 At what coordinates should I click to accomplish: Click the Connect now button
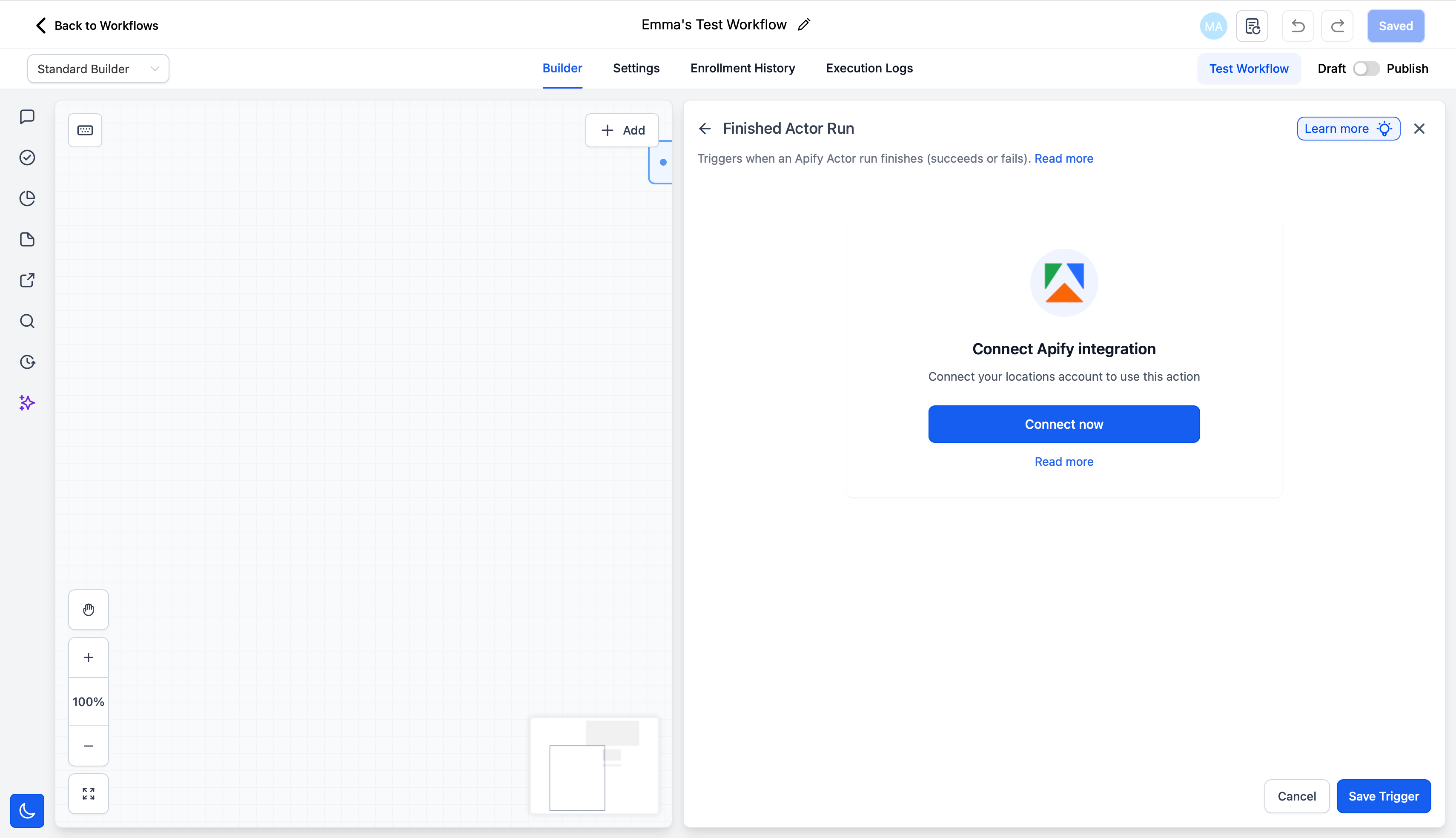(x=1063, y=424)
